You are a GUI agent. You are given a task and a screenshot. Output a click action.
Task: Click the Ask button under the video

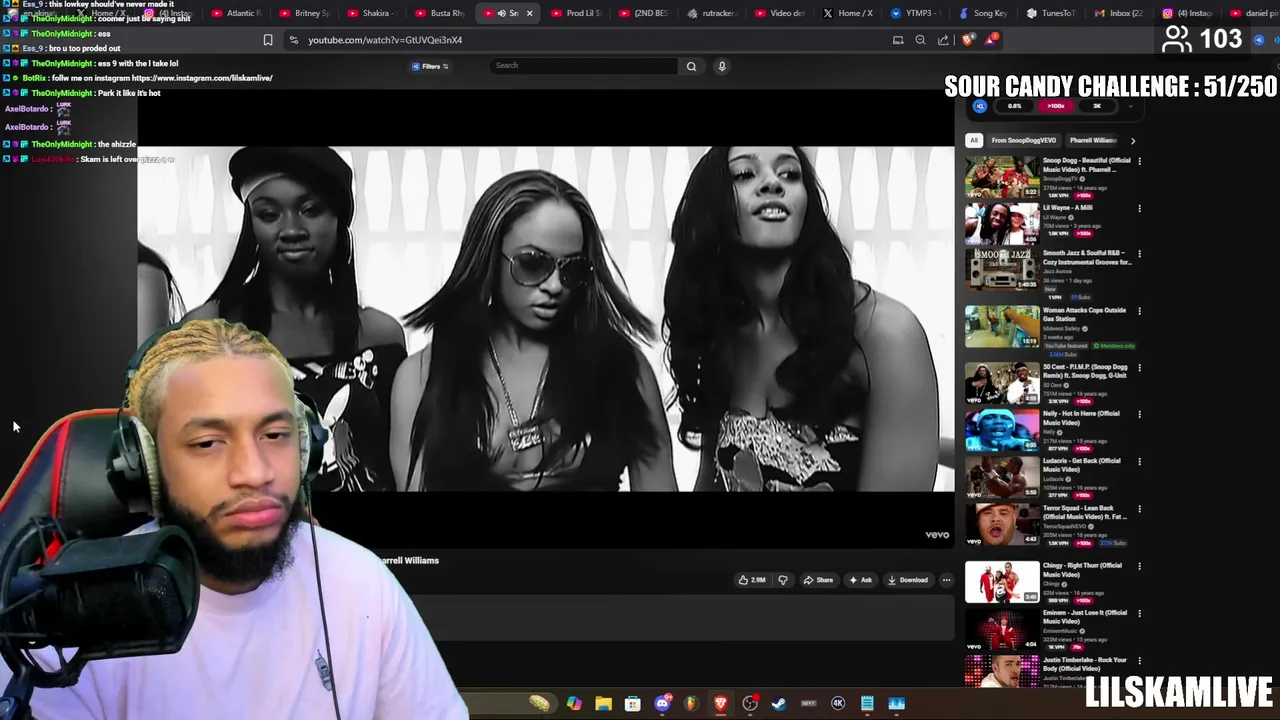(860, 580)
